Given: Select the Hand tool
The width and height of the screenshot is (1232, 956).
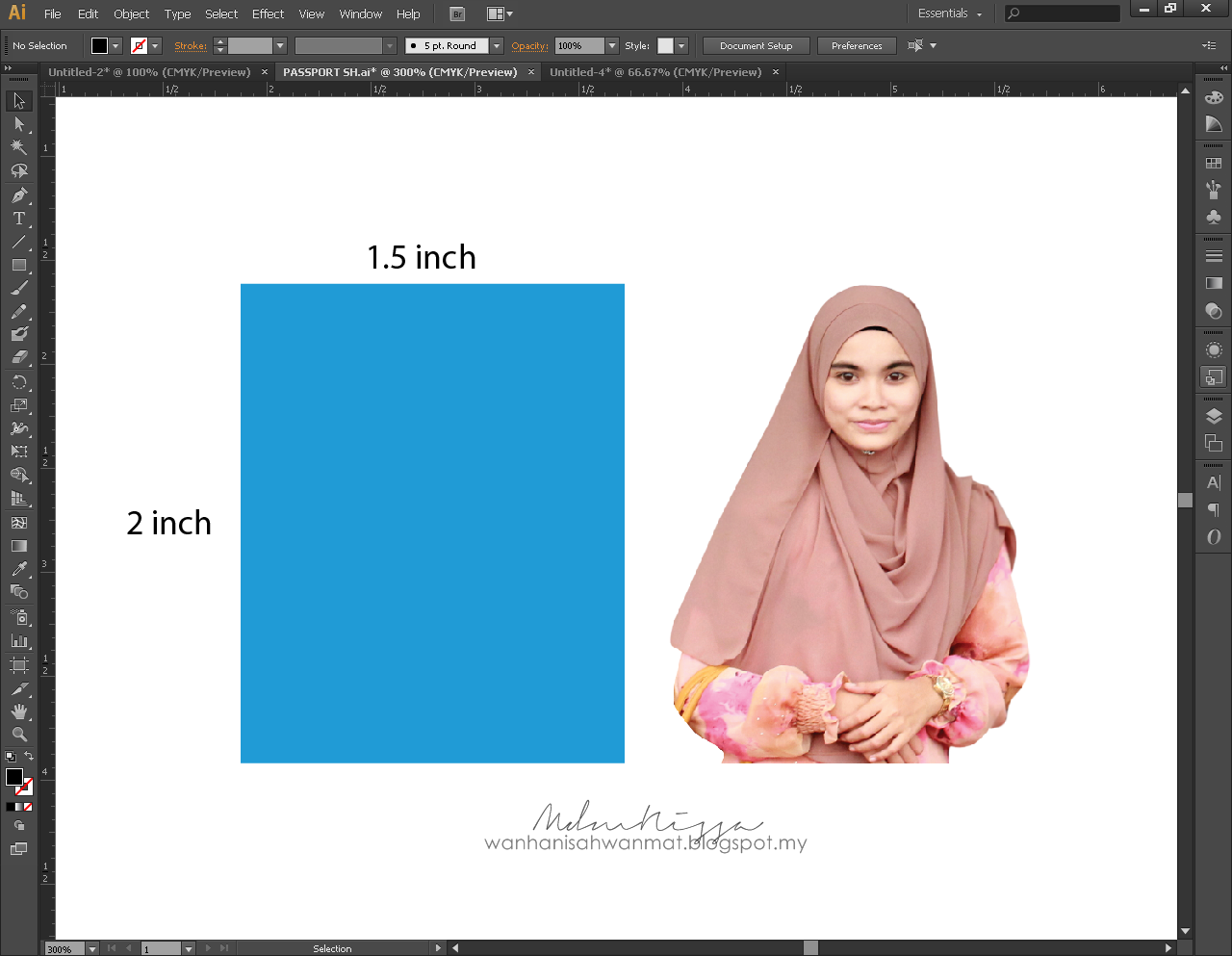Looking at the screenshot, I should [x=20, y=711].
